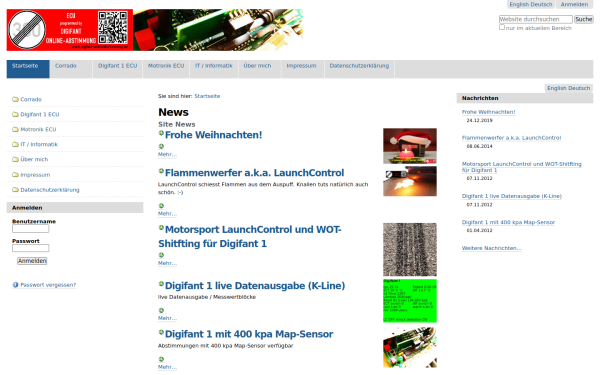Click the site logo with crossed-out 300 sign

(27, 30)
